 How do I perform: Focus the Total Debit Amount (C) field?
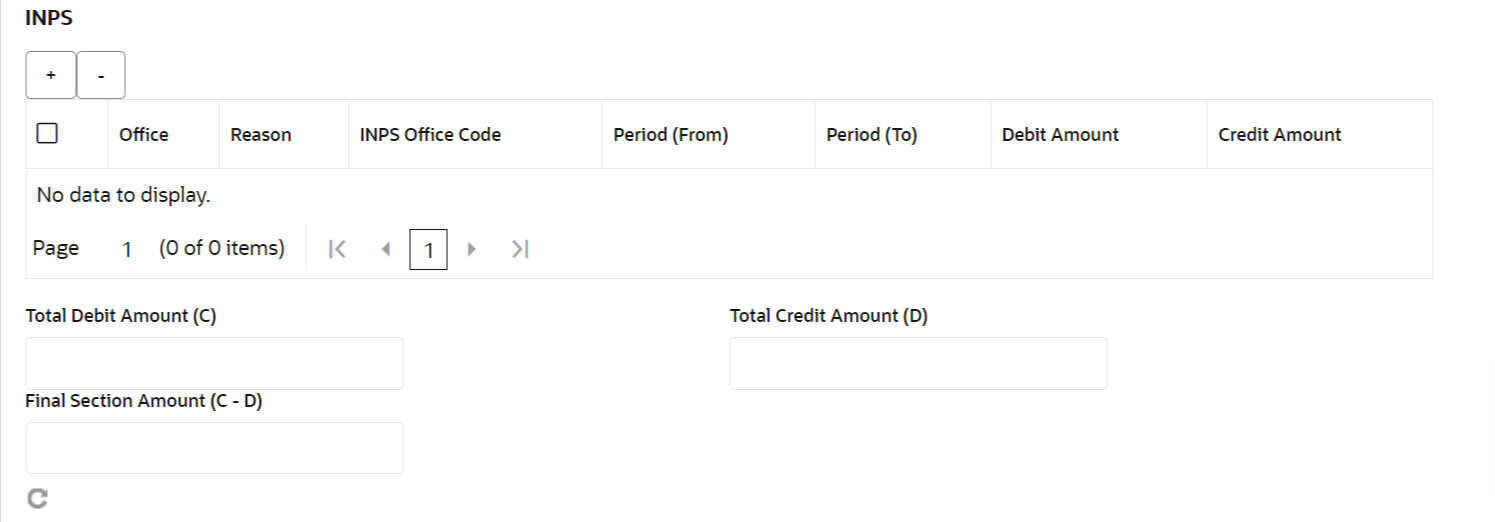pos(214,363)
